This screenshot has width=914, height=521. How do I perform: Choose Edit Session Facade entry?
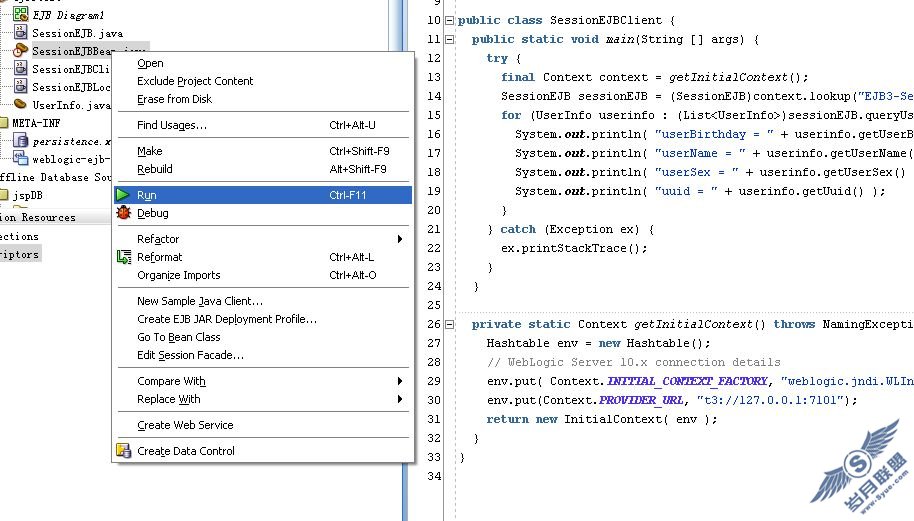point(191,355)
